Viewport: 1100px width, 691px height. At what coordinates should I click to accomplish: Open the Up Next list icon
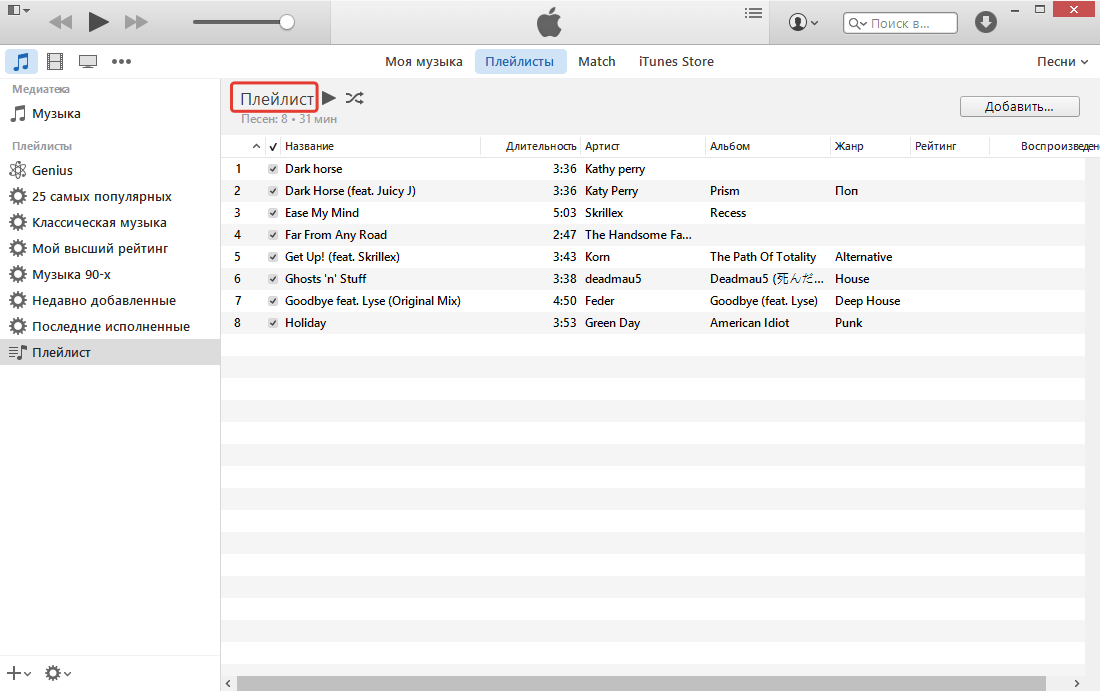[x=753, y=13]
